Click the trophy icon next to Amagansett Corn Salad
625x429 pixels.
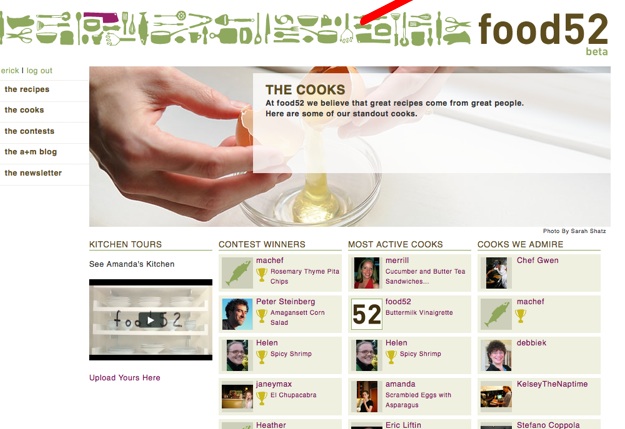tap(261, 316)
